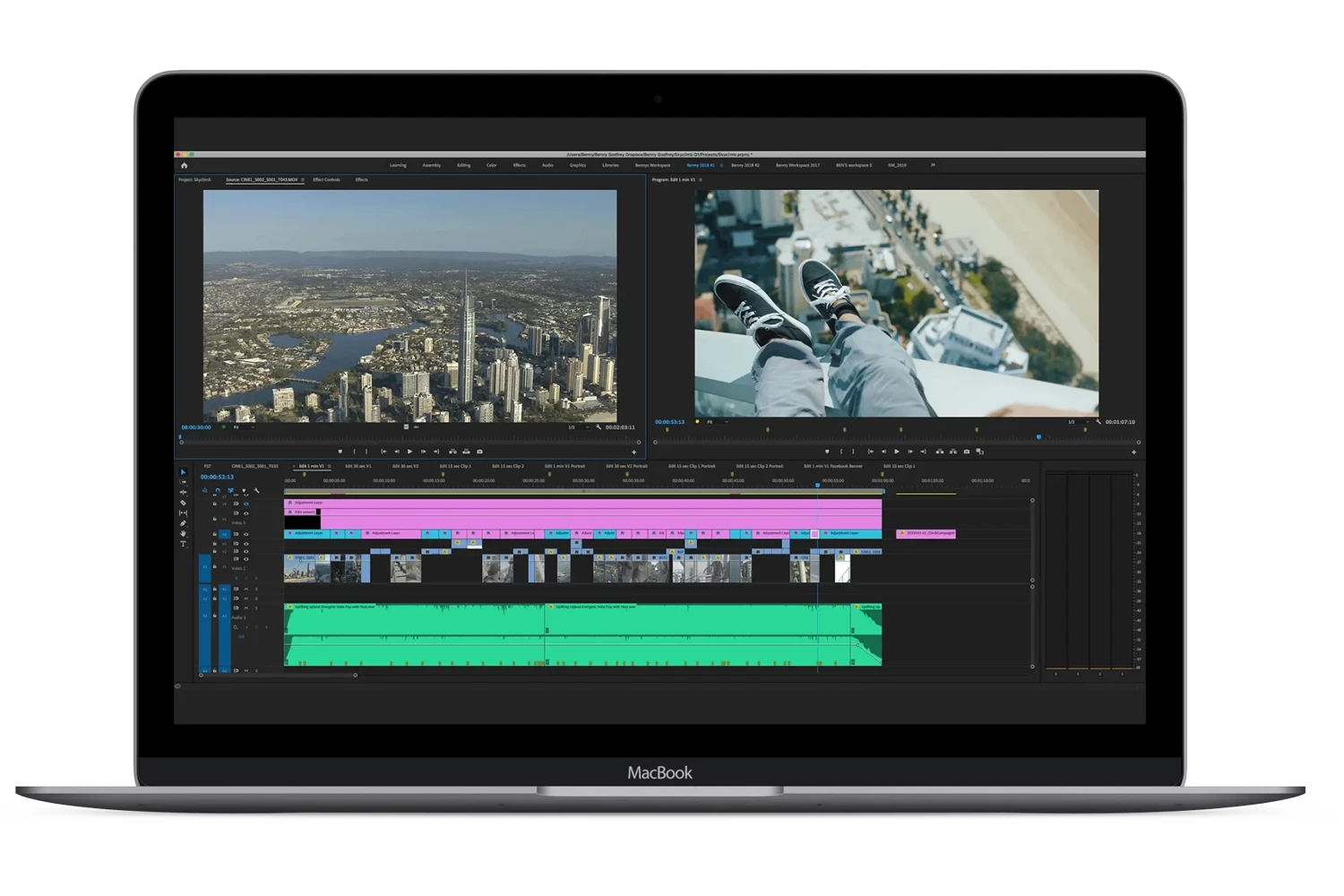
Task: Solo the A2 audio track
Action: tap(256, 599)
